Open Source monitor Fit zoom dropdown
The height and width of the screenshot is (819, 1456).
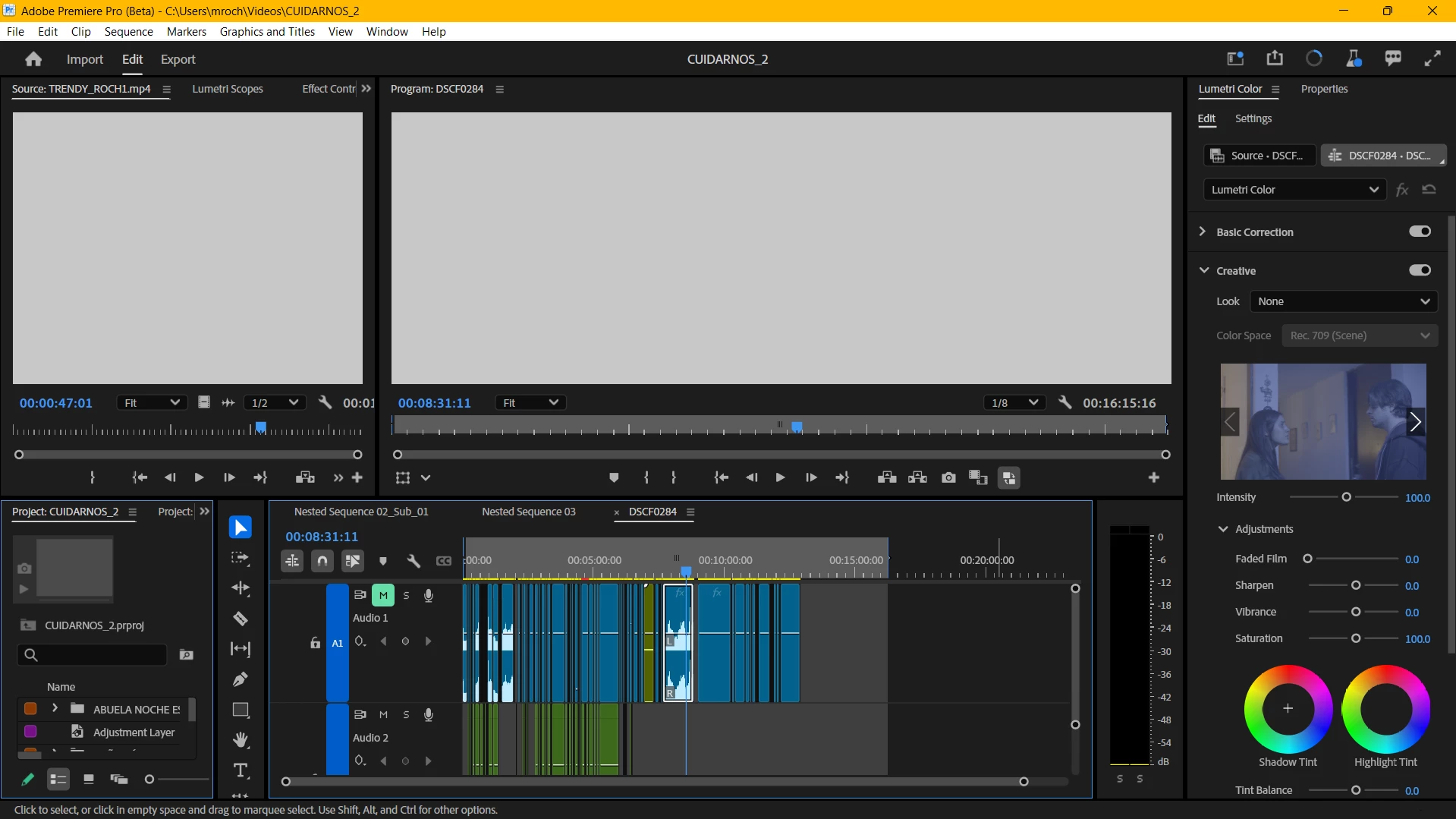[152, 403]
